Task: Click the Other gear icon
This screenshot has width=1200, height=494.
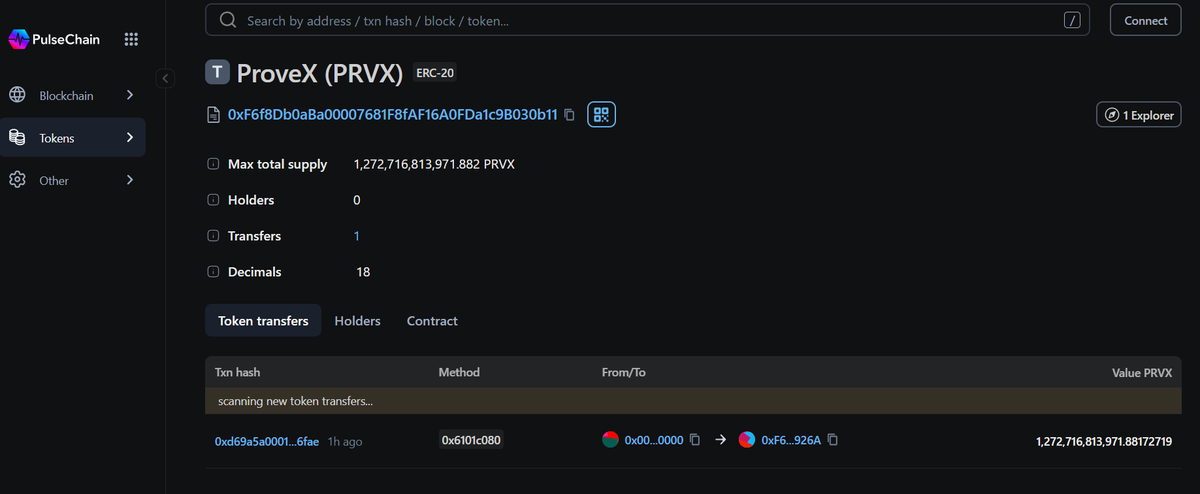Action: [x=17, y=180]
